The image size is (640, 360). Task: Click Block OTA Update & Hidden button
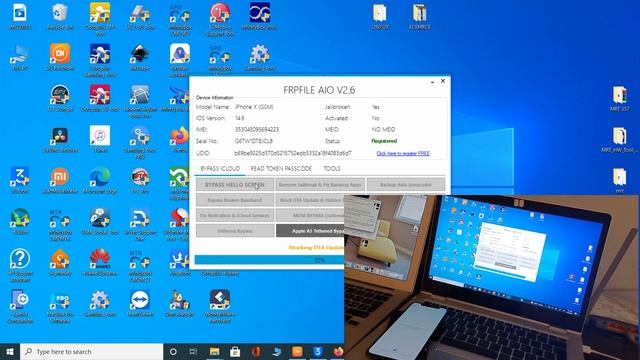click(x=310, y=200)
